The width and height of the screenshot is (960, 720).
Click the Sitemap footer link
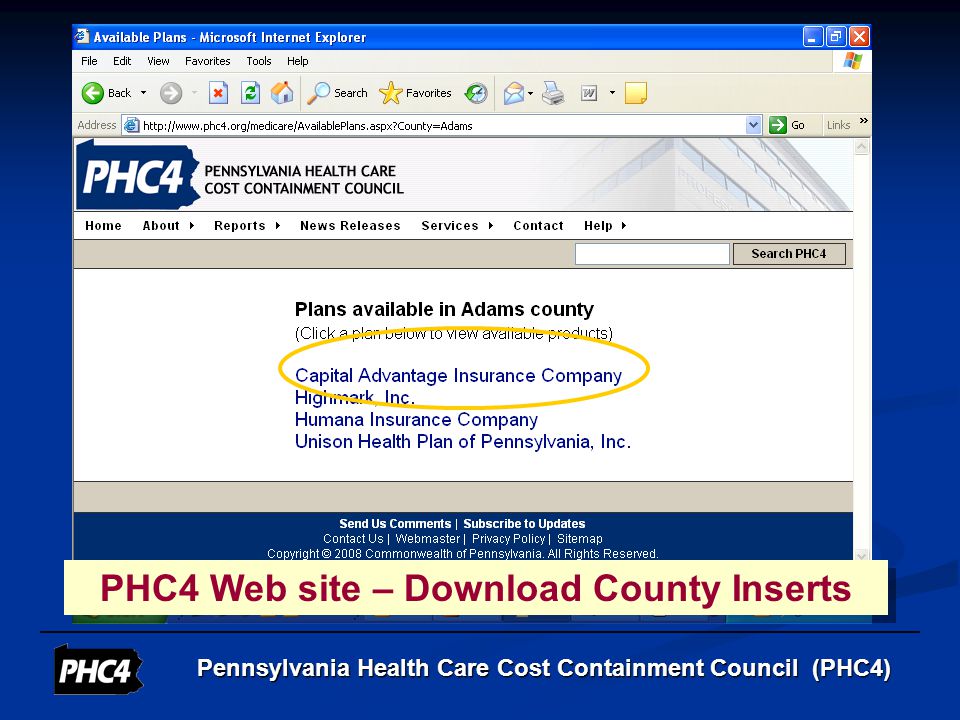(580, 539)
